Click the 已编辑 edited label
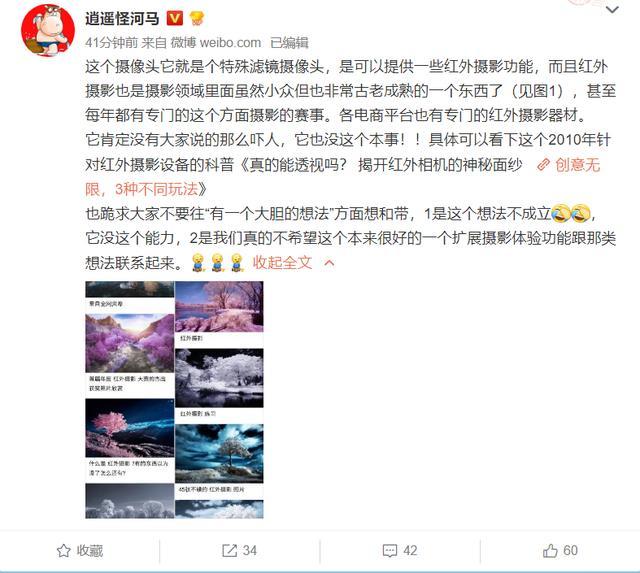The width and height of the screenshot is (640, 573). coord(289,42)
